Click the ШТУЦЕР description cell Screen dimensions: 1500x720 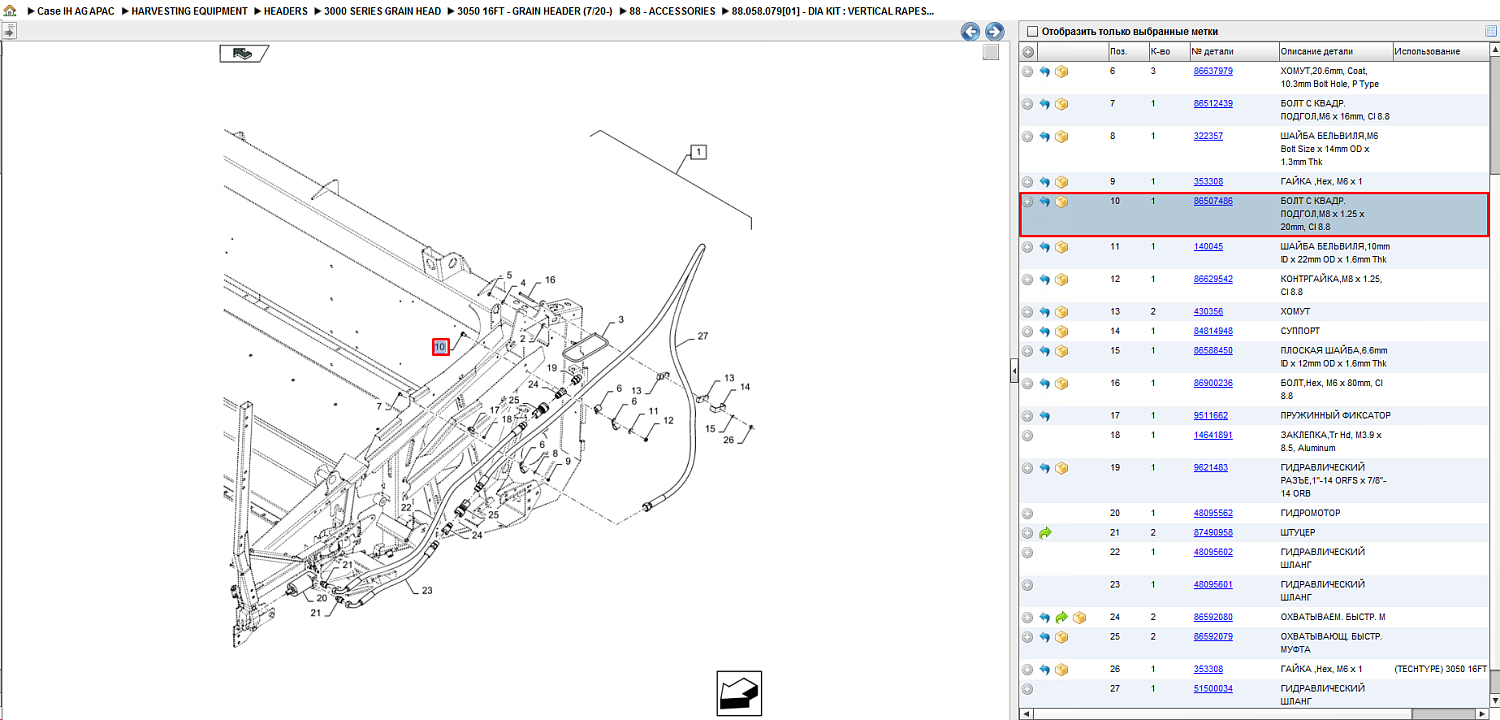pyautogui.click(x=1299, y=533)
